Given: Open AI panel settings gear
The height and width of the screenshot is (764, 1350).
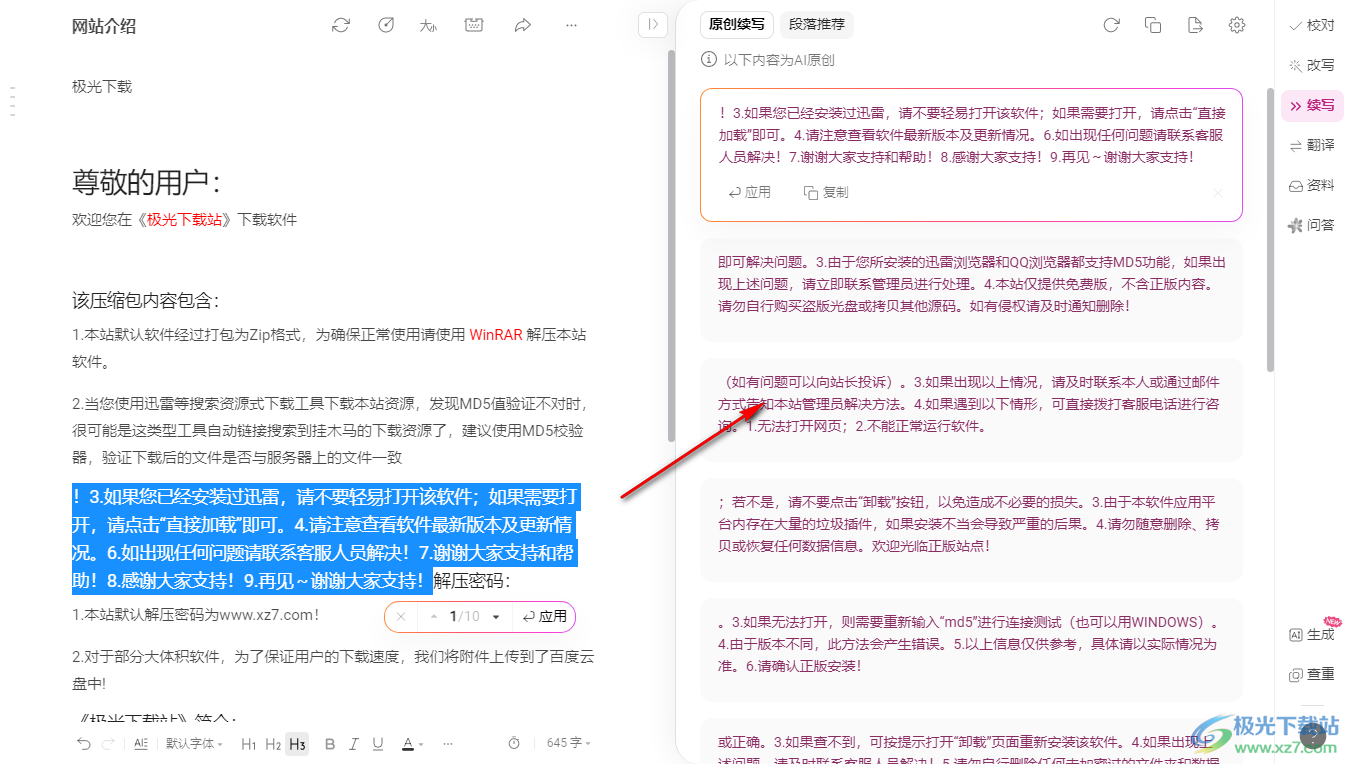Looking at the screenshot, I should 1237,25.
